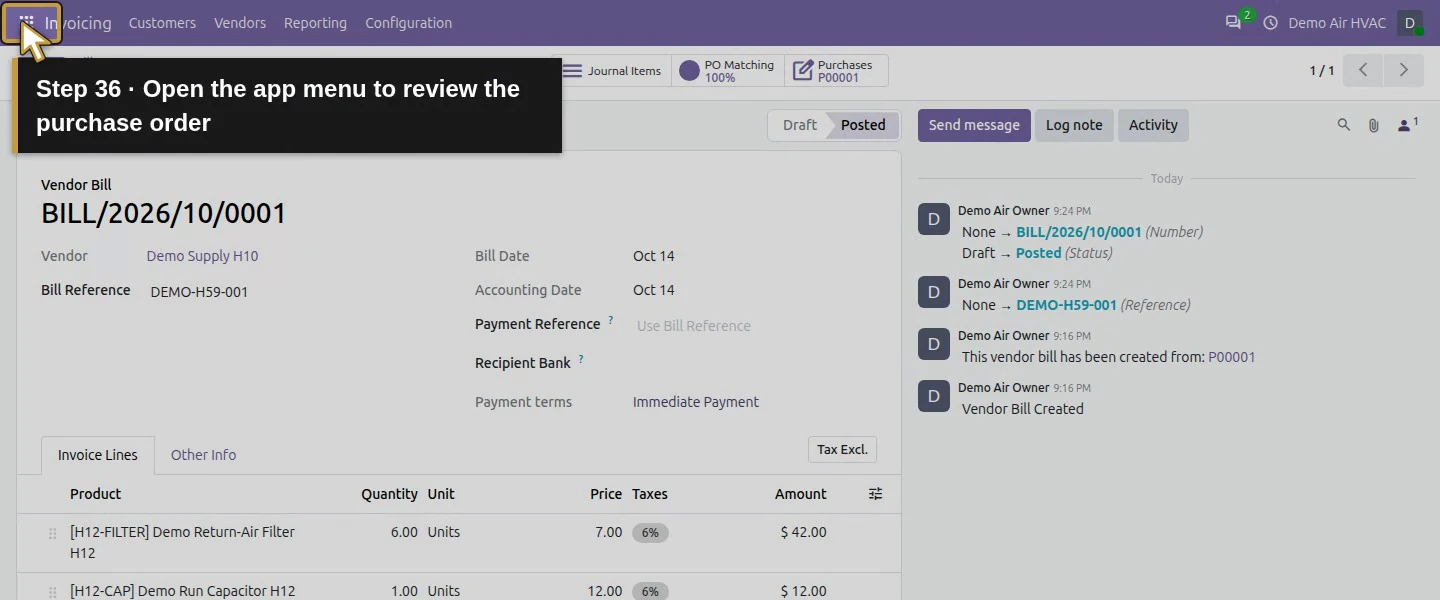Open the apps grid menu
Screen dimensions: 1440x600
point(27,22)
